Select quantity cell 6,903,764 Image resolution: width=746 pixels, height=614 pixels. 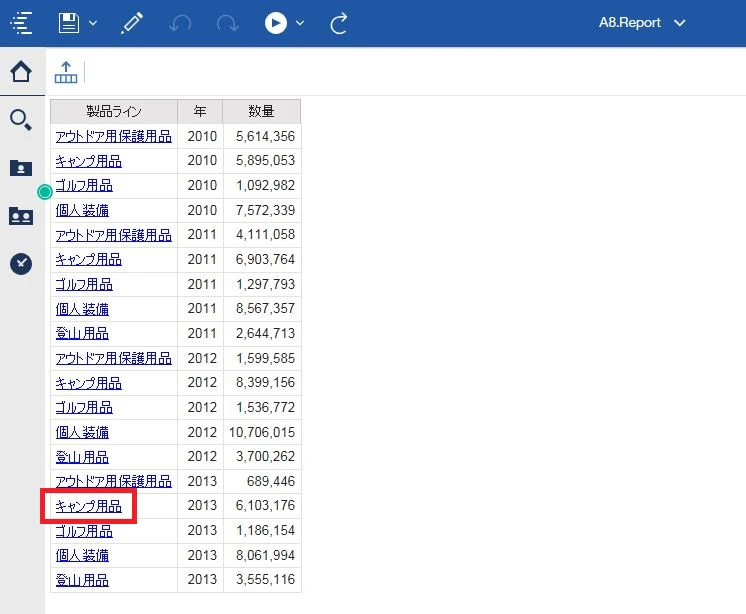coord(262,259)
